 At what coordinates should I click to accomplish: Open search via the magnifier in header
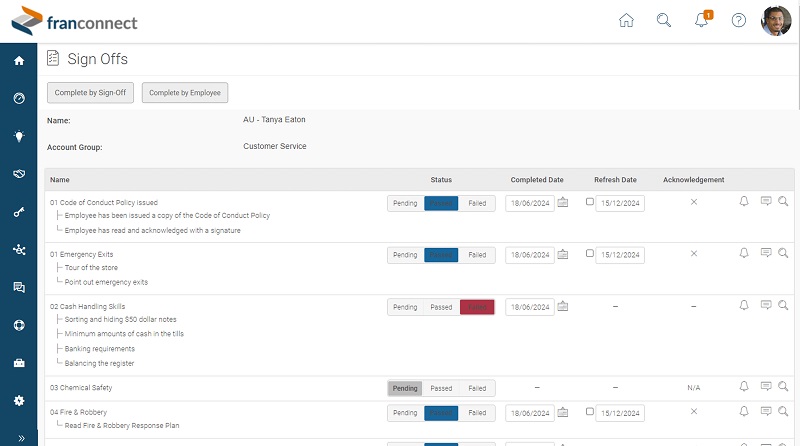663,20
